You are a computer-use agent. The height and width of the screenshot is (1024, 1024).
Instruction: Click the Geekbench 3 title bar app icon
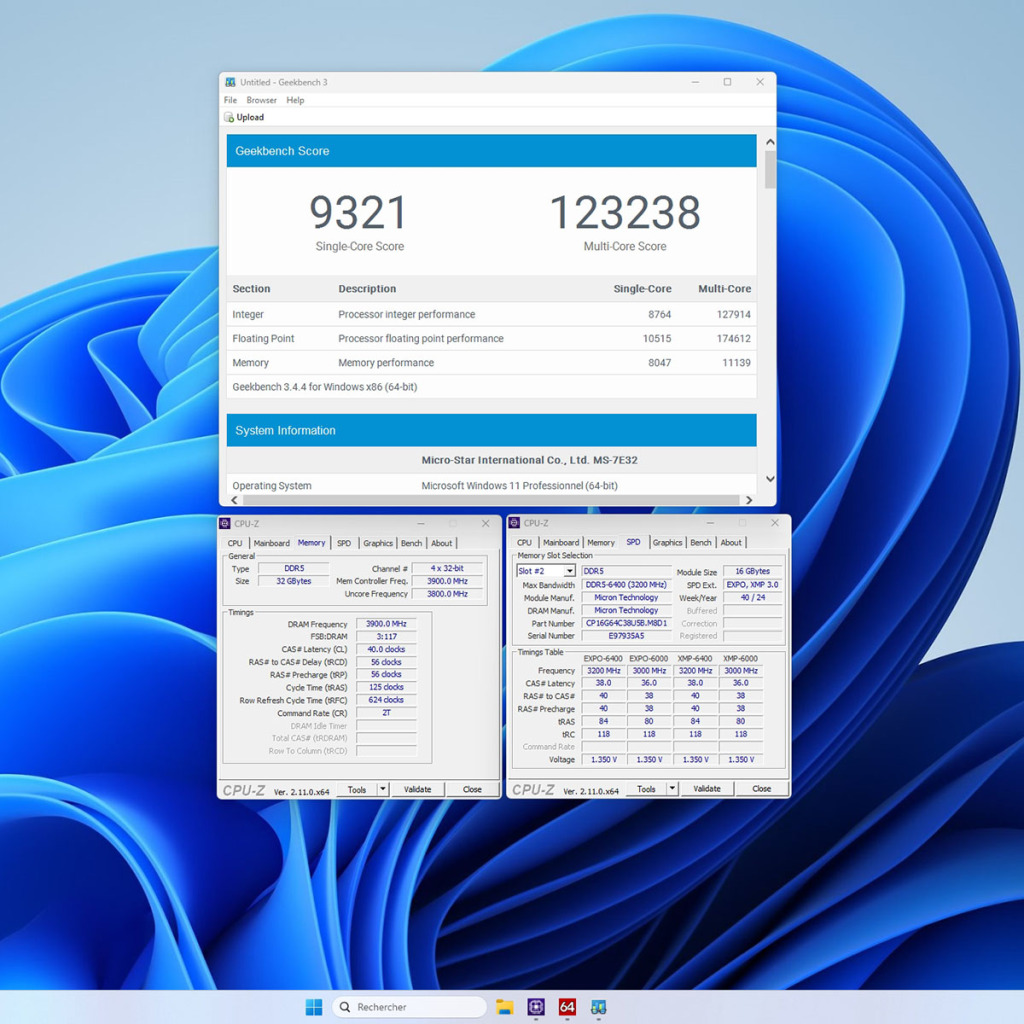coord(231,82)
